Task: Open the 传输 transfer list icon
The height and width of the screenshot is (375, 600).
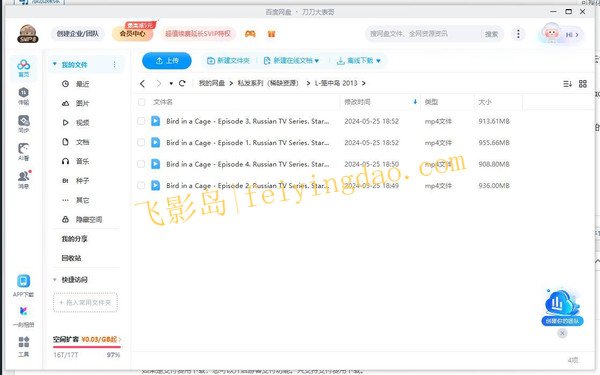Action: pos(24,96)
